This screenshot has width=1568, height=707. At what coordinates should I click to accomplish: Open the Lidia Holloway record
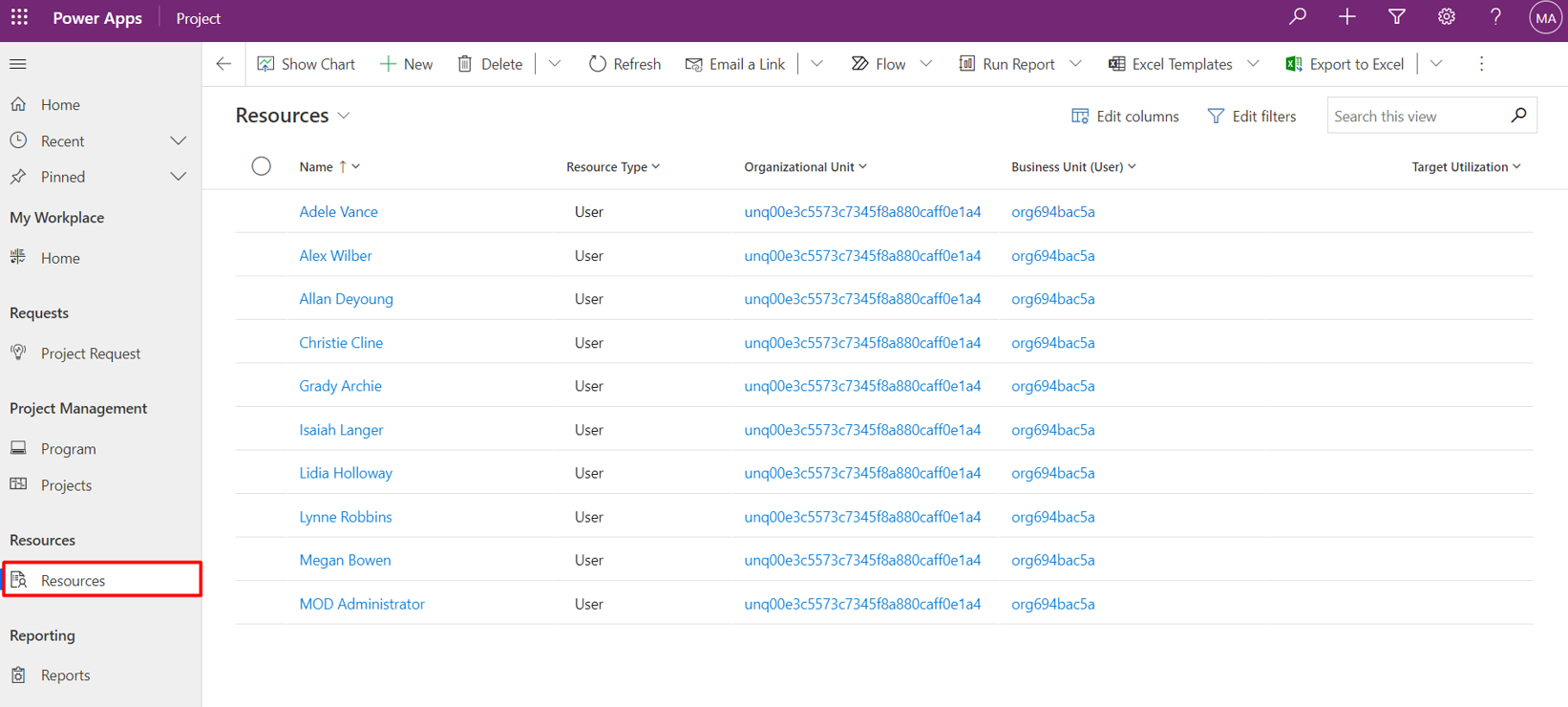tap(346, 473)
